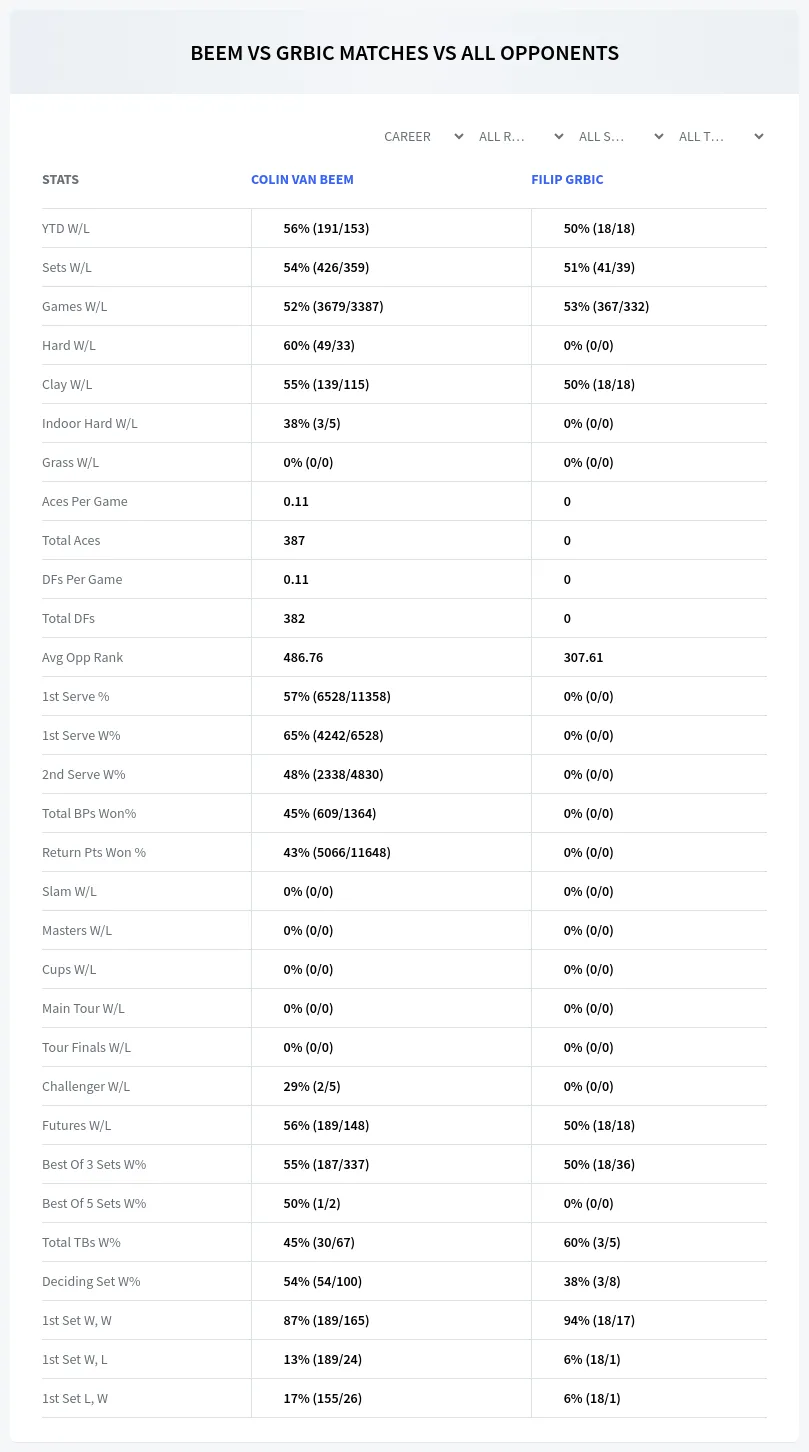Open the ALL S... surfaces dropdown

(x=621, y=137)
